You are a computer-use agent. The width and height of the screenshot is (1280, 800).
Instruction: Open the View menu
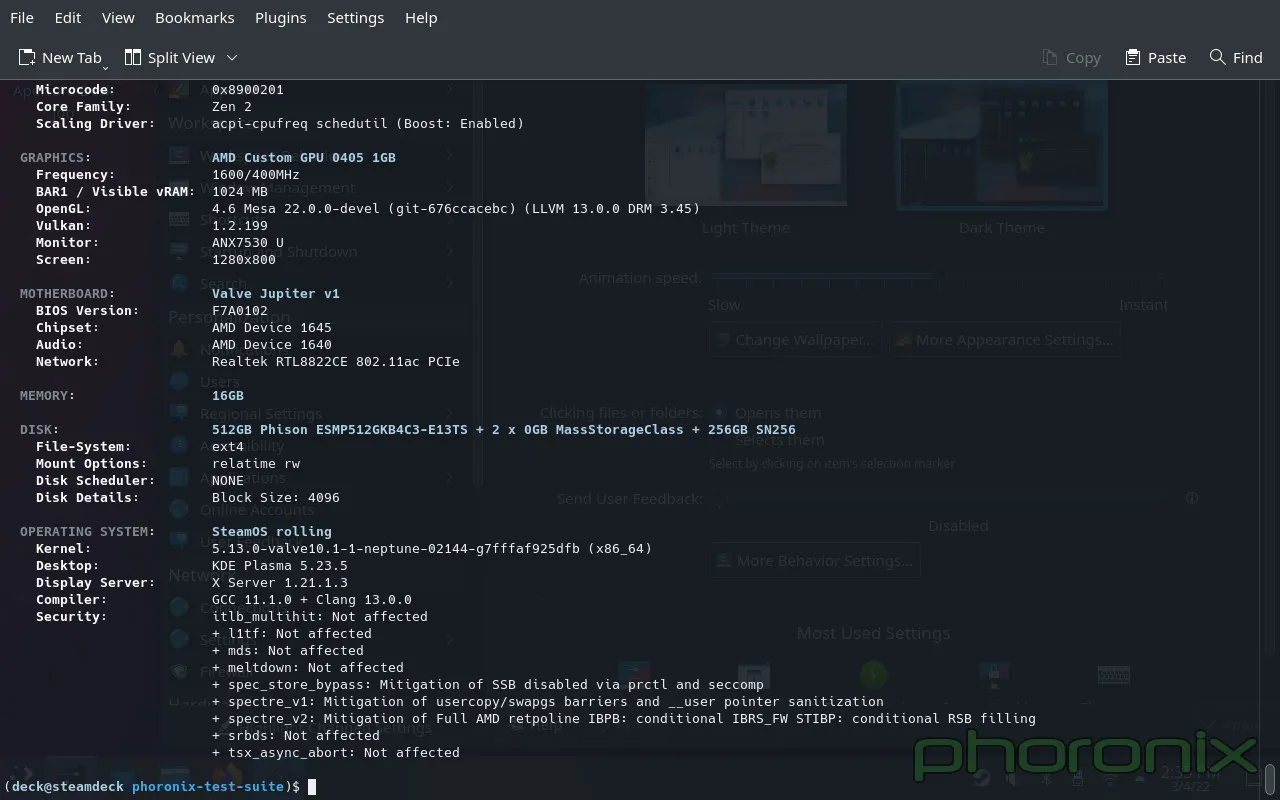pyautogui.click(x=118, y=18)
